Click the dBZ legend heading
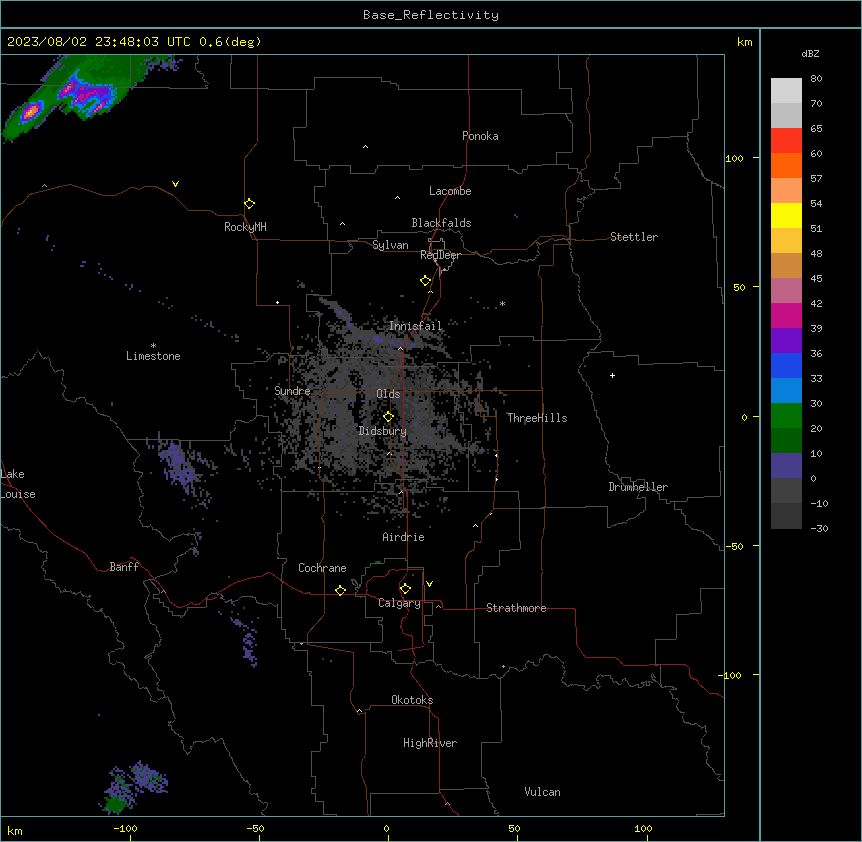This screenshot has width=862, height=842. coord(810,53)
